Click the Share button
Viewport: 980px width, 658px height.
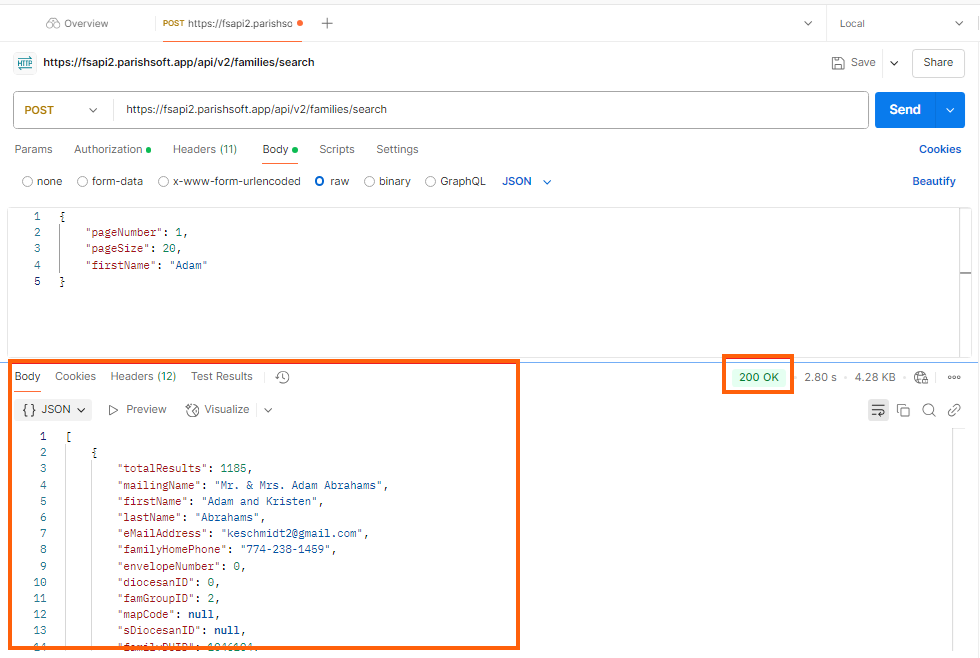pyautogui.click(x=938, y=63)
